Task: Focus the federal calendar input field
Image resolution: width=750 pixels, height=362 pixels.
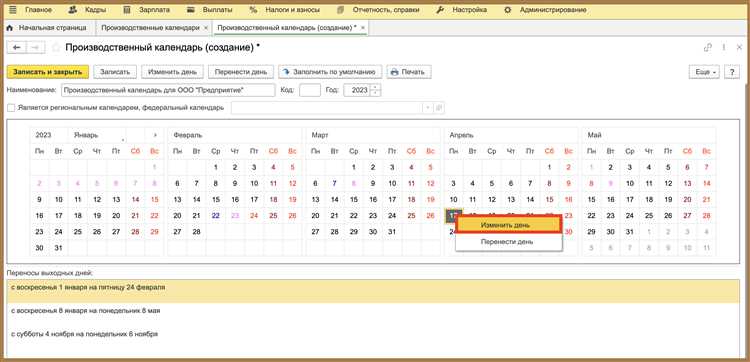Action: coord(327,108)
